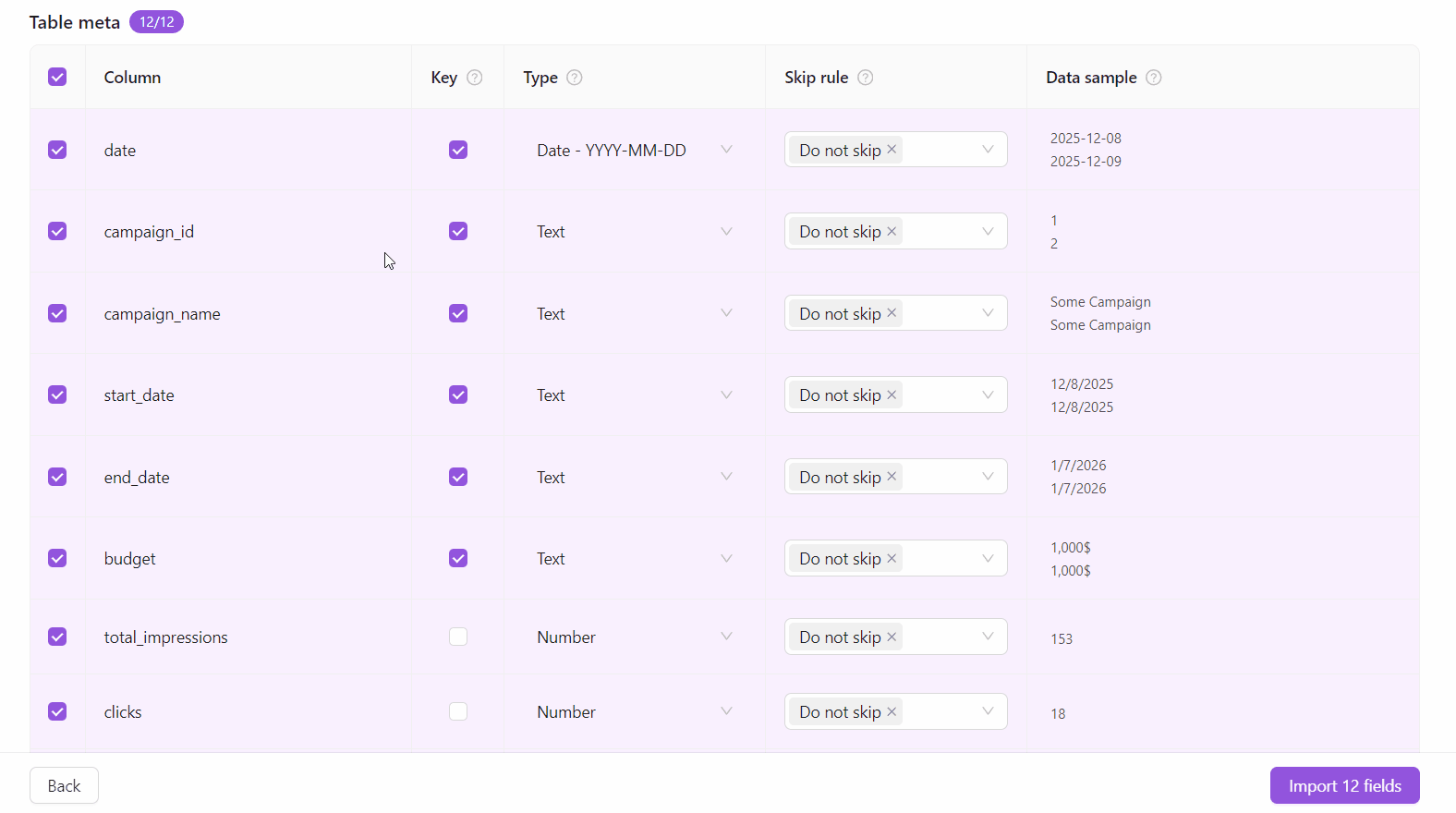This screenshot has height=813, width=1456.
Task: Disable the Key checkbox for campaign_name
Action: [x=458, y=313]
